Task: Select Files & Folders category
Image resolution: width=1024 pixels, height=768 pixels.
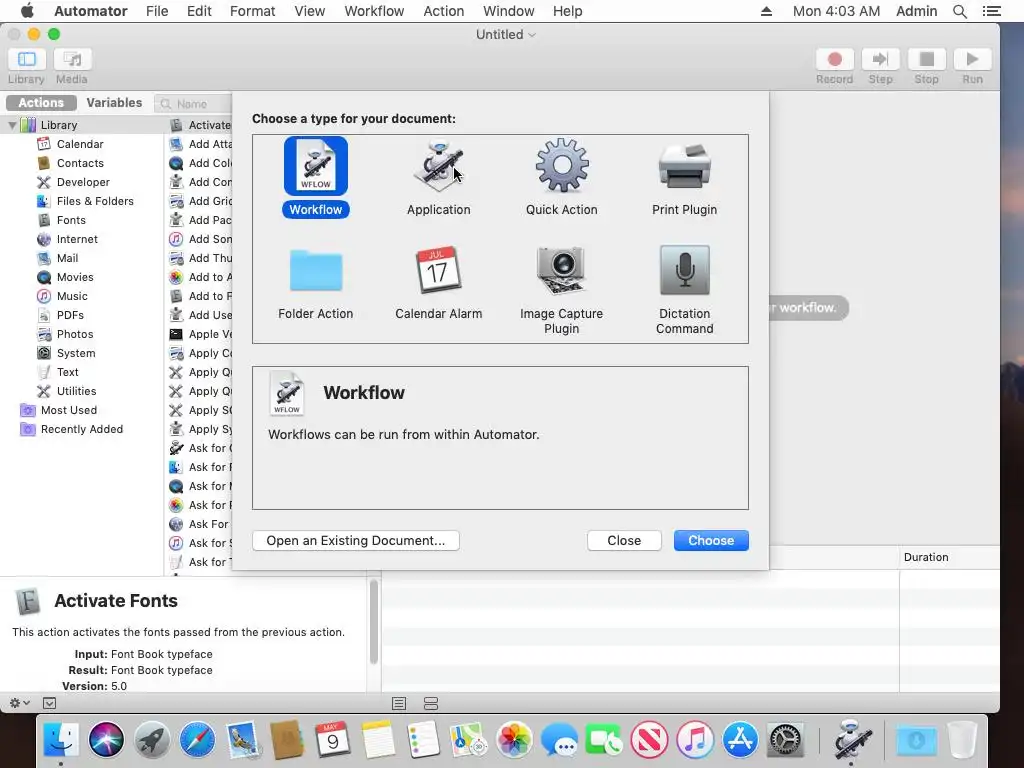Action: (x=95, y=201)
